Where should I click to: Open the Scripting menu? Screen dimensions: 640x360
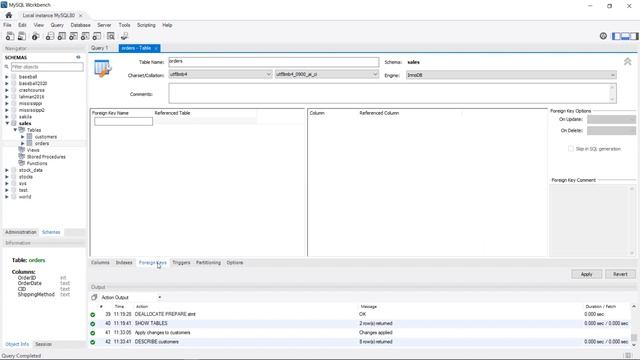tap(146, 25)
